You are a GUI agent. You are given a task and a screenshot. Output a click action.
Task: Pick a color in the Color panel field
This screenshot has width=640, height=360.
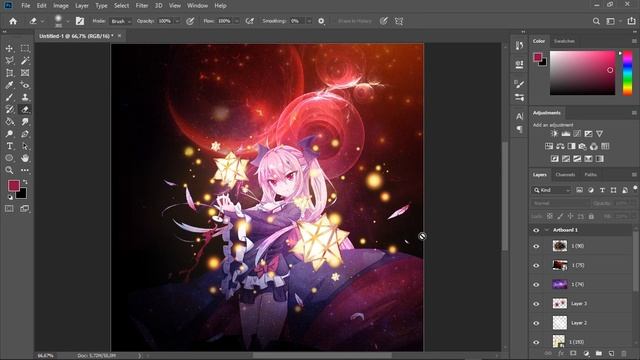[582, 73]
